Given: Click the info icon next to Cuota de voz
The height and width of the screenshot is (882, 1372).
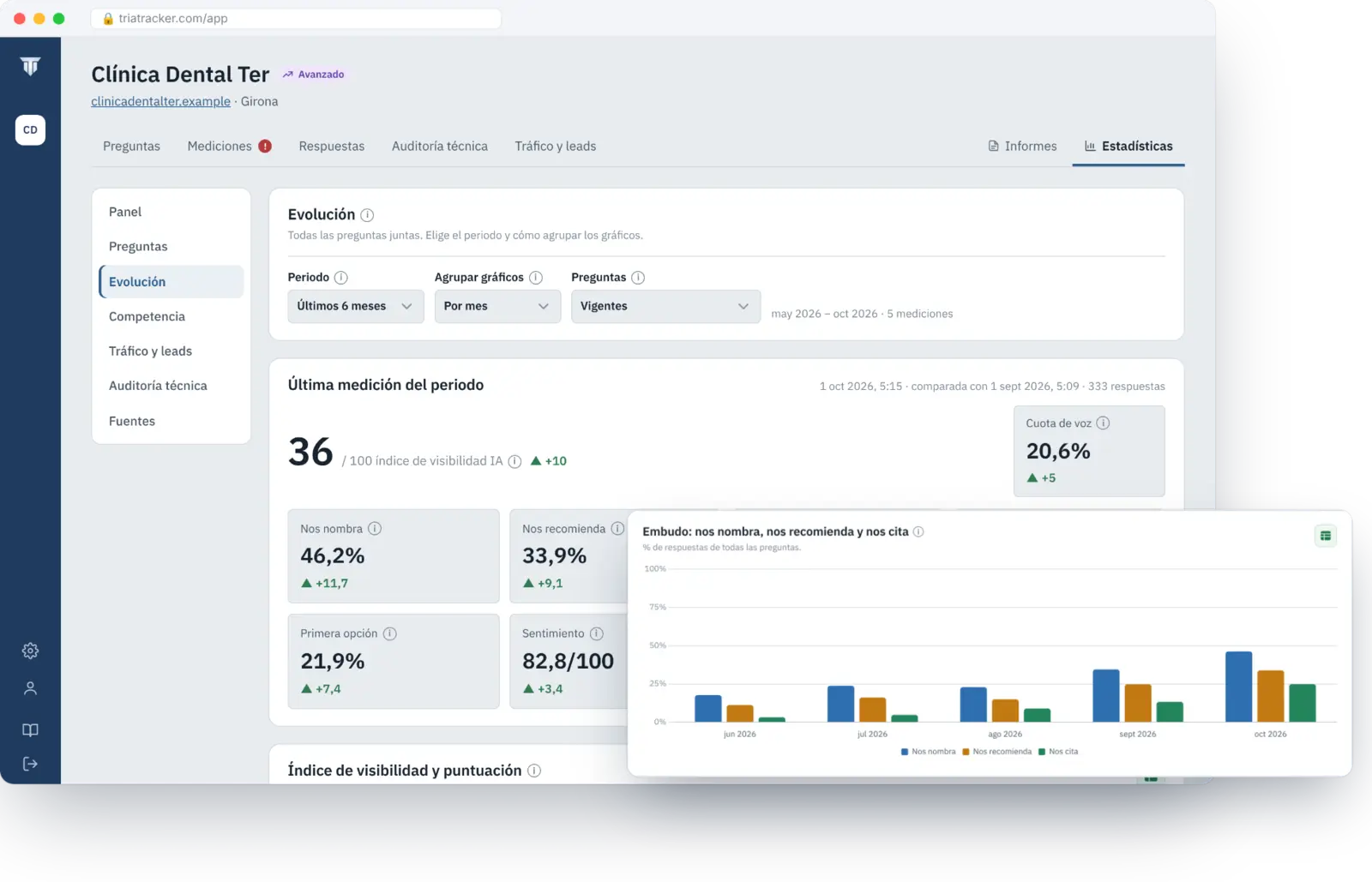Looking at the screenshot, I should coord(1104,423).
